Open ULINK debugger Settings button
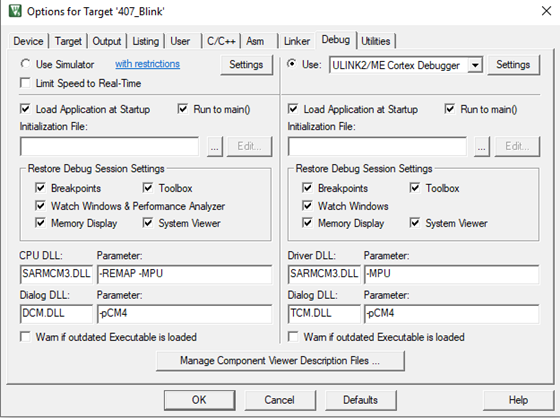The height and width of the screenshot is (418, 560). (x=513, y=65)
